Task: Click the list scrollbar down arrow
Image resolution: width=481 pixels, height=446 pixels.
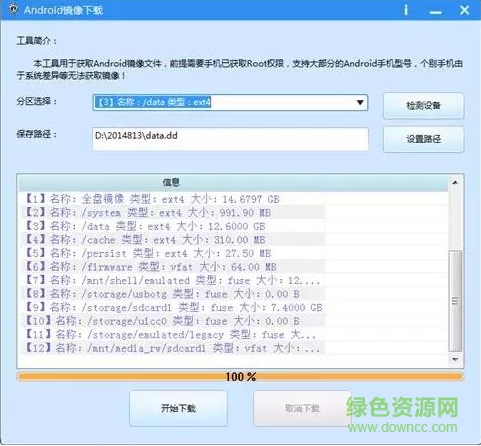Action: 455,359
